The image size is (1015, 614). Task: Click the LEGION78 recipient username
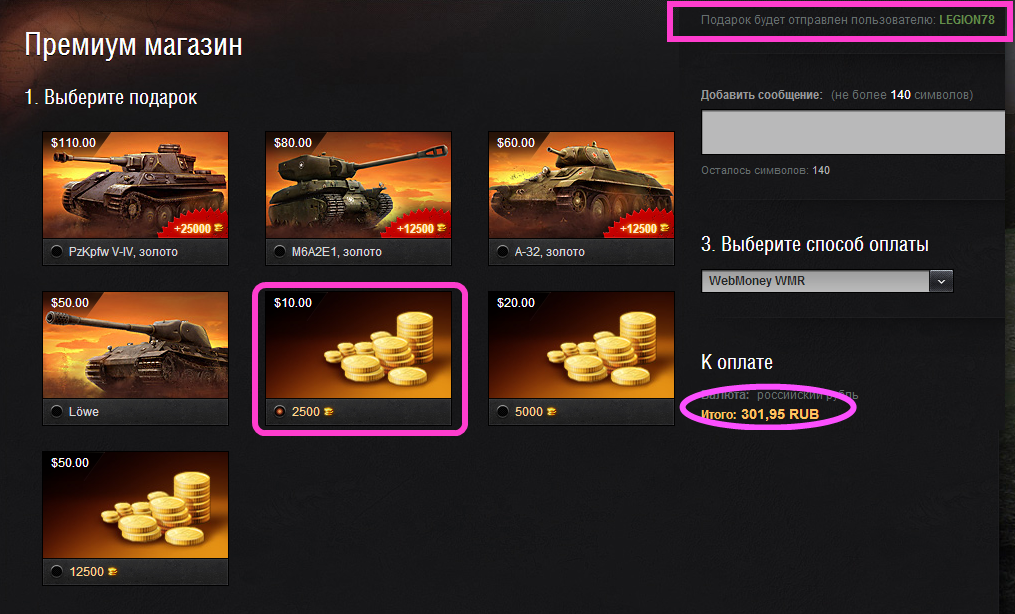coord(966,20)
